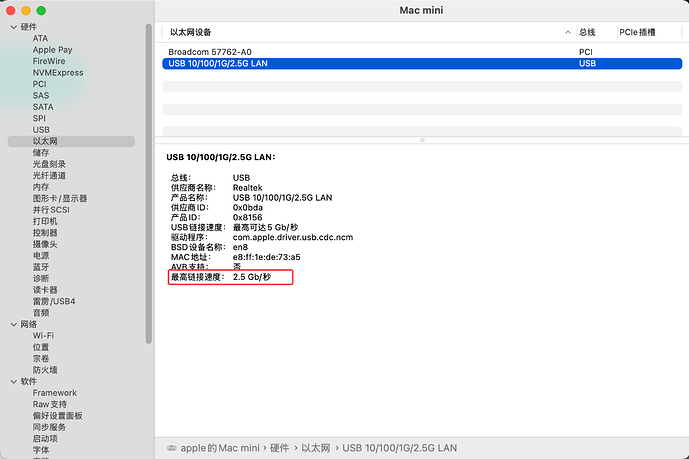Click the sidebar vertical scrollbar
The height and width of the screenshot is (459, 689).
coord(149,200)
